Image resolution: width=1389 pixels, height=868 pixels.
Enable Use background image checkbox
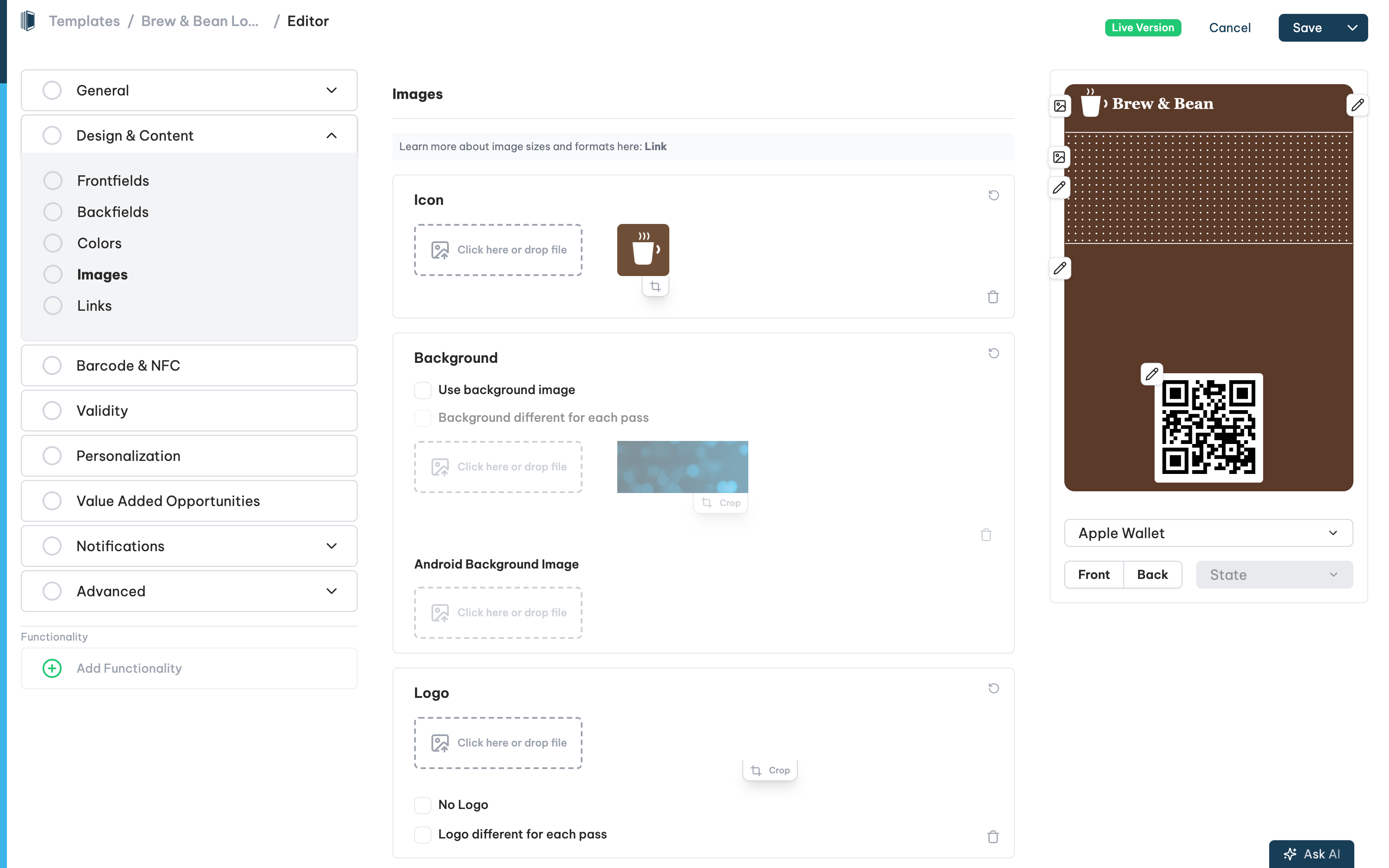coord(423,390)
